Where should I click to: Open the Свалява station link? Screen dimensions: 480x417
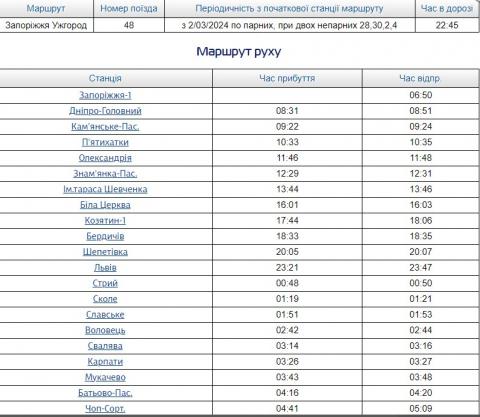click(x=105, y=346)
